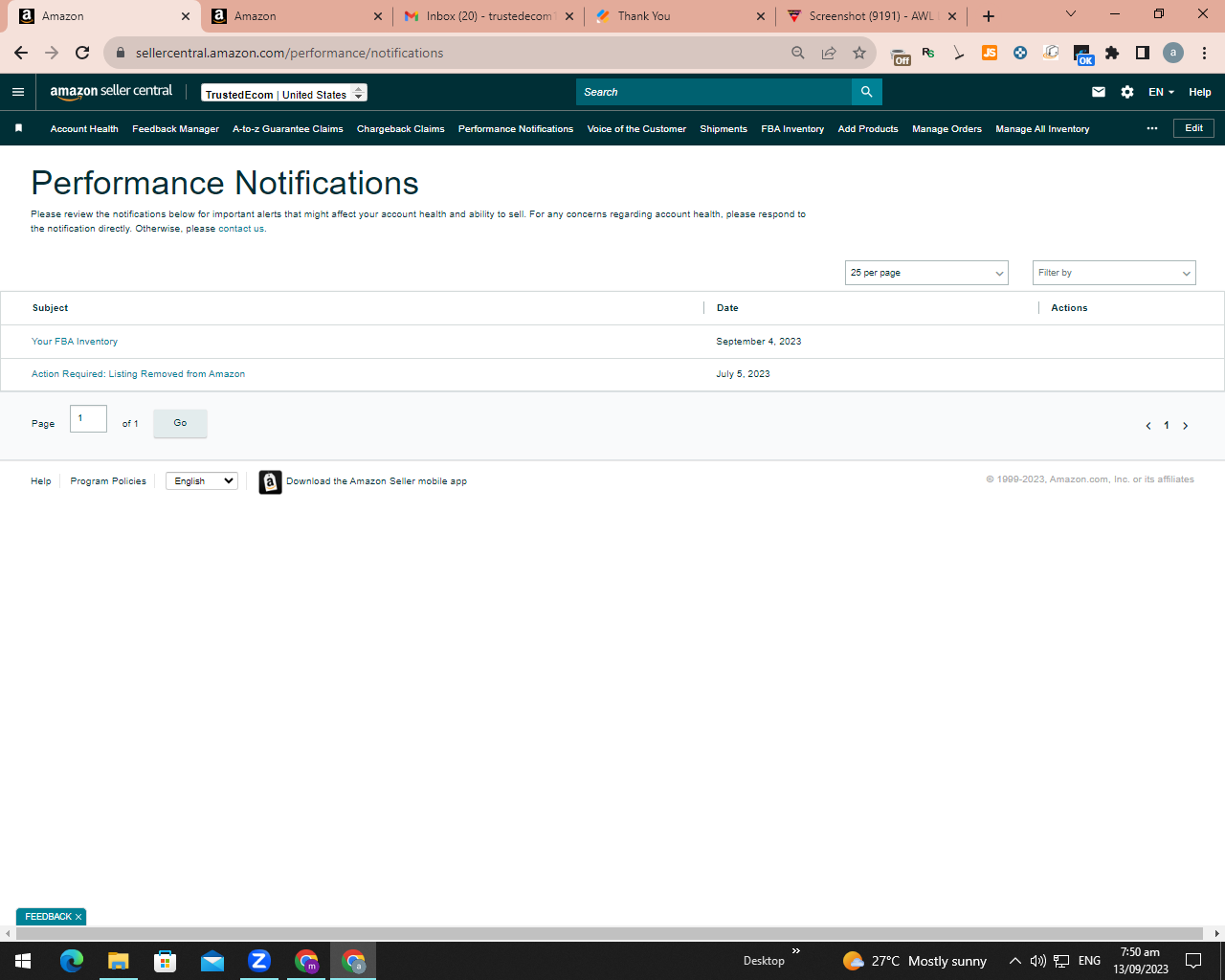This screenshot has width=1225, height=980.
Task: Open the Chrome three-dot menu
Action: pos(1204,53)
